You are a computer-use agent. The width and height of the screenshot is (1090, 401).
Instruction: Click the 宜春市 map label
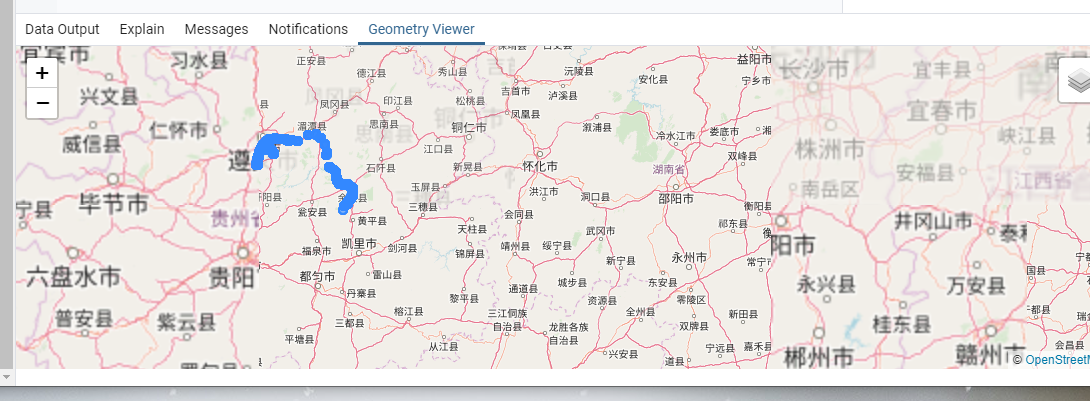941,110
